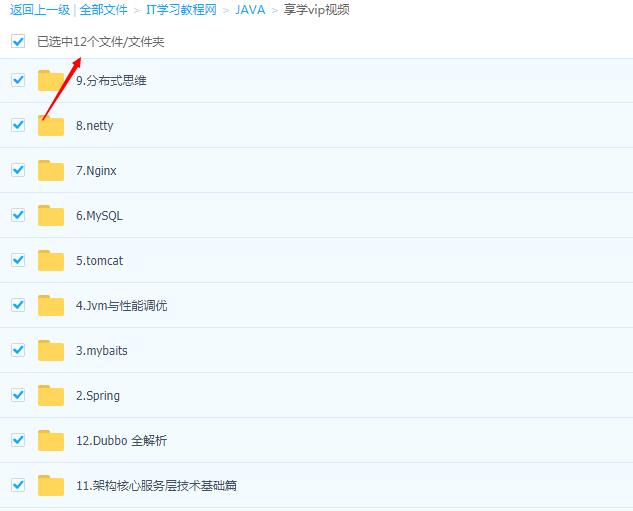This screenshot has height=511, width=633.
Task: Click the 2.Spring folder icon
Action: [x=51, y=395]
